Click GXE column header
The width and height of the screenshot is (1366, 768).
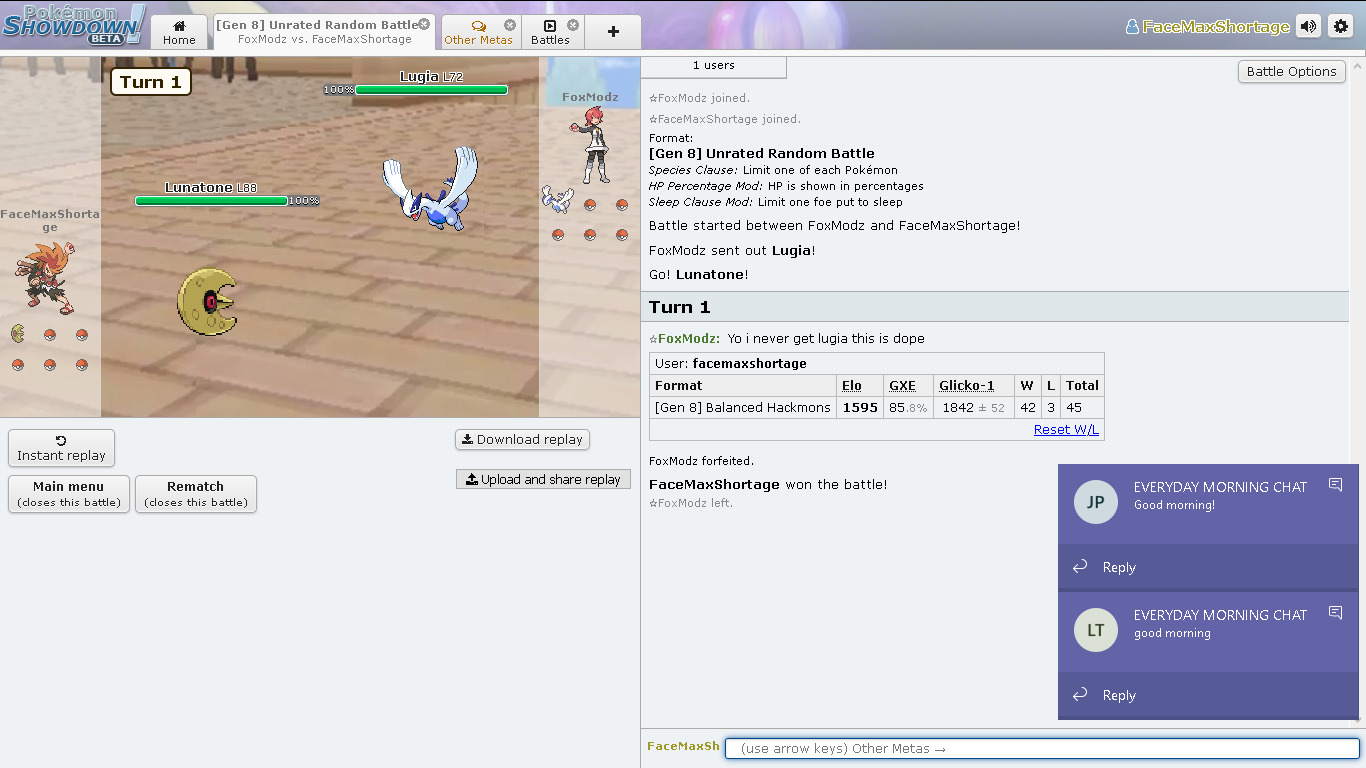click(x=902, y=385)
